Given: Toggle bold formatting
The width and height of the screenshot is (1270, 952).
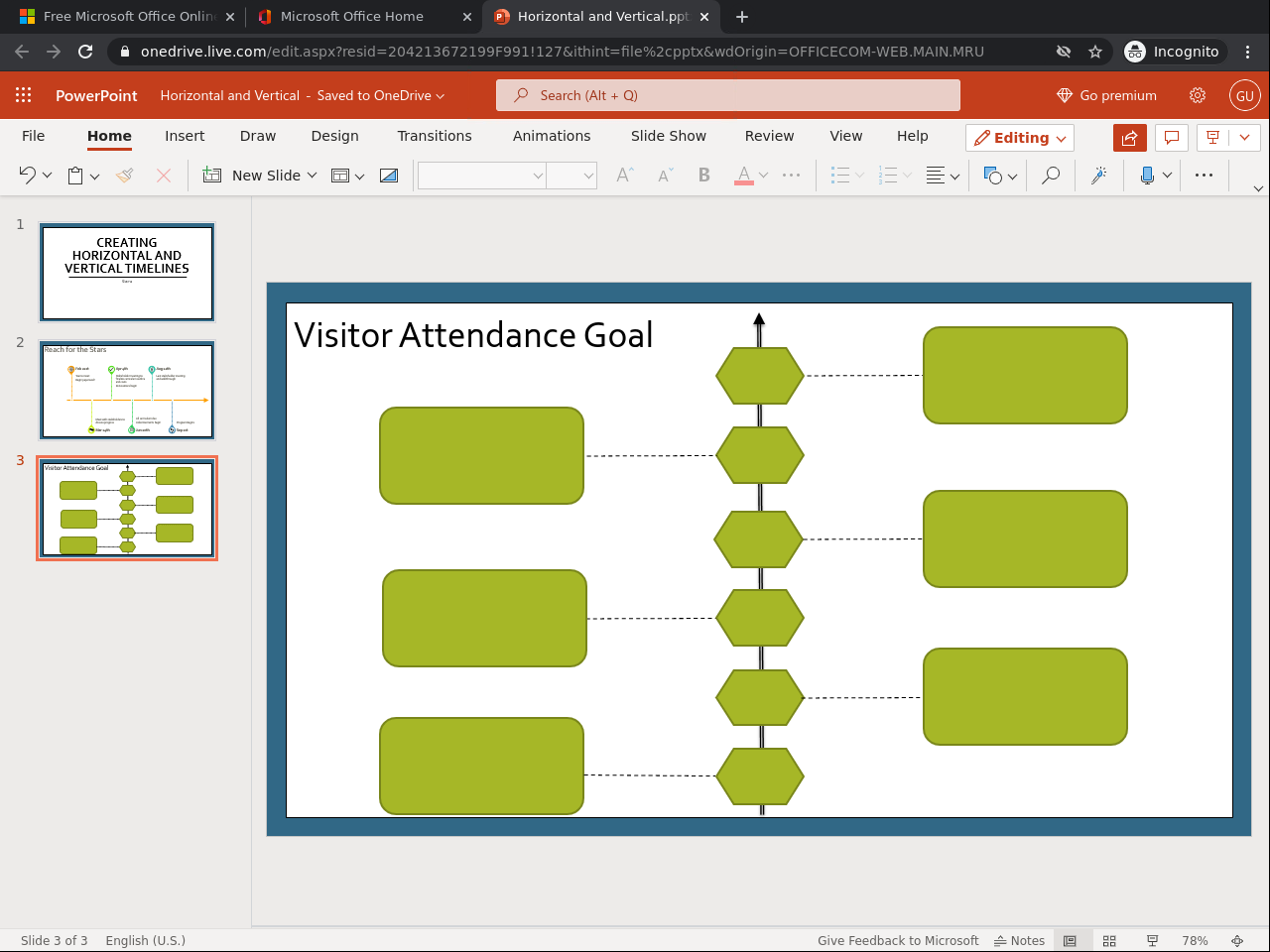Looking at the screenshot, I should pyautogui.click(x=704, y=176).
